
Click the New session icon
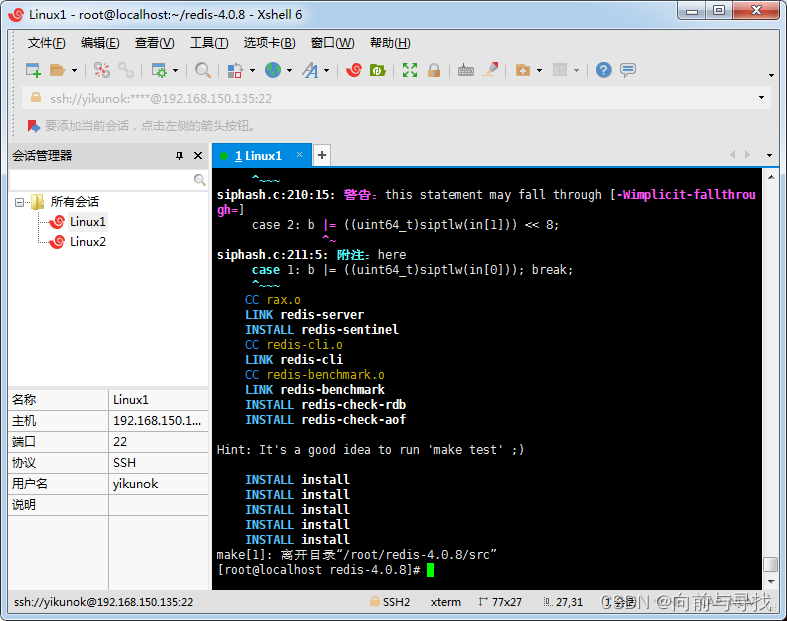(x=33, y=70)
